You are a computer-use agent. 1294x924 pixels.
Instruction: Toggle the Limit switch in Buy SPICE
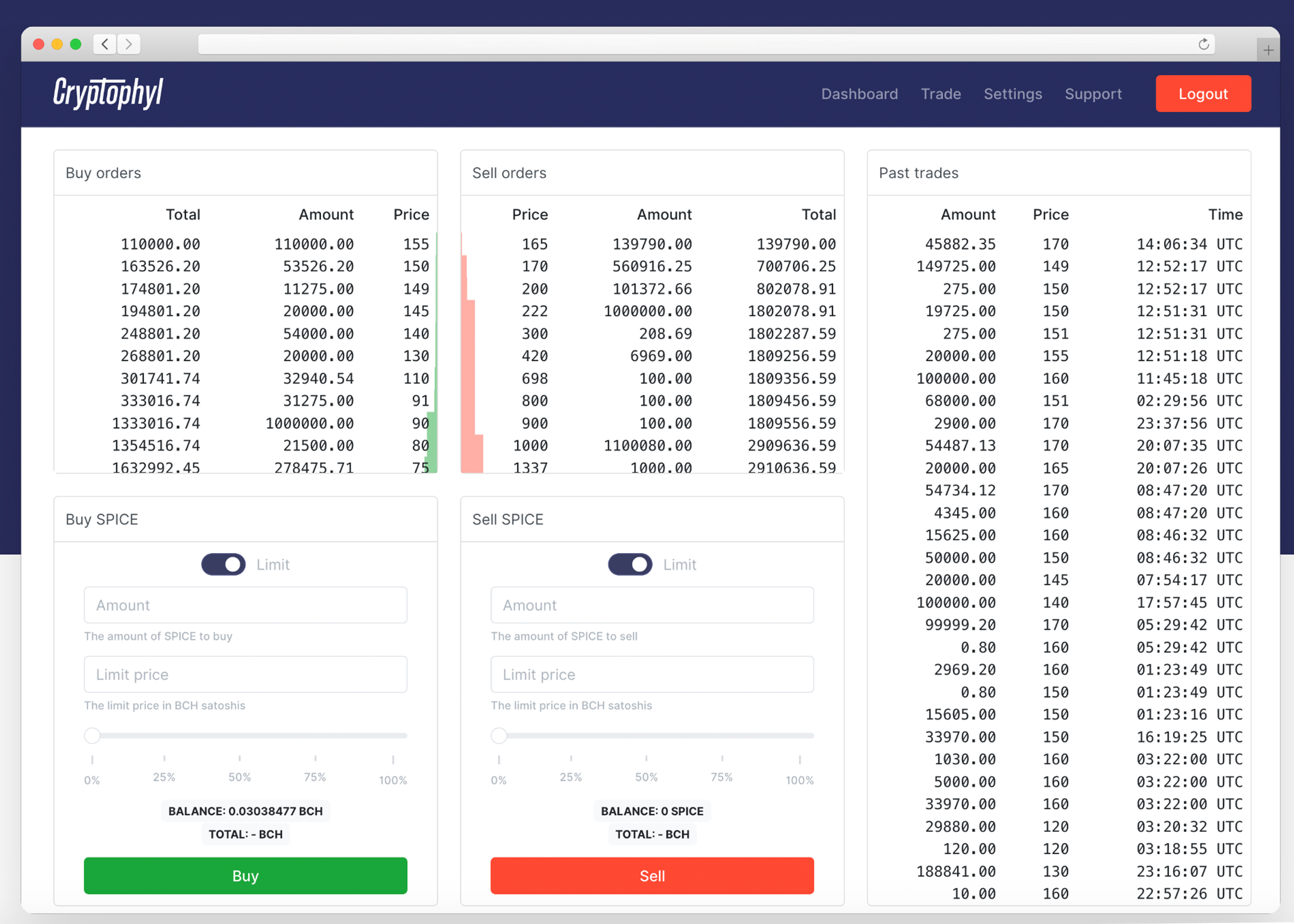pos(223,565)
